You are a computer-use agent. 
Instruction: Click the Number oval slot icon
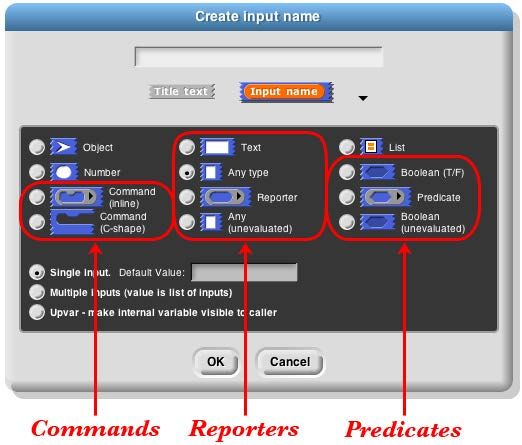click(x=64, y=172)
